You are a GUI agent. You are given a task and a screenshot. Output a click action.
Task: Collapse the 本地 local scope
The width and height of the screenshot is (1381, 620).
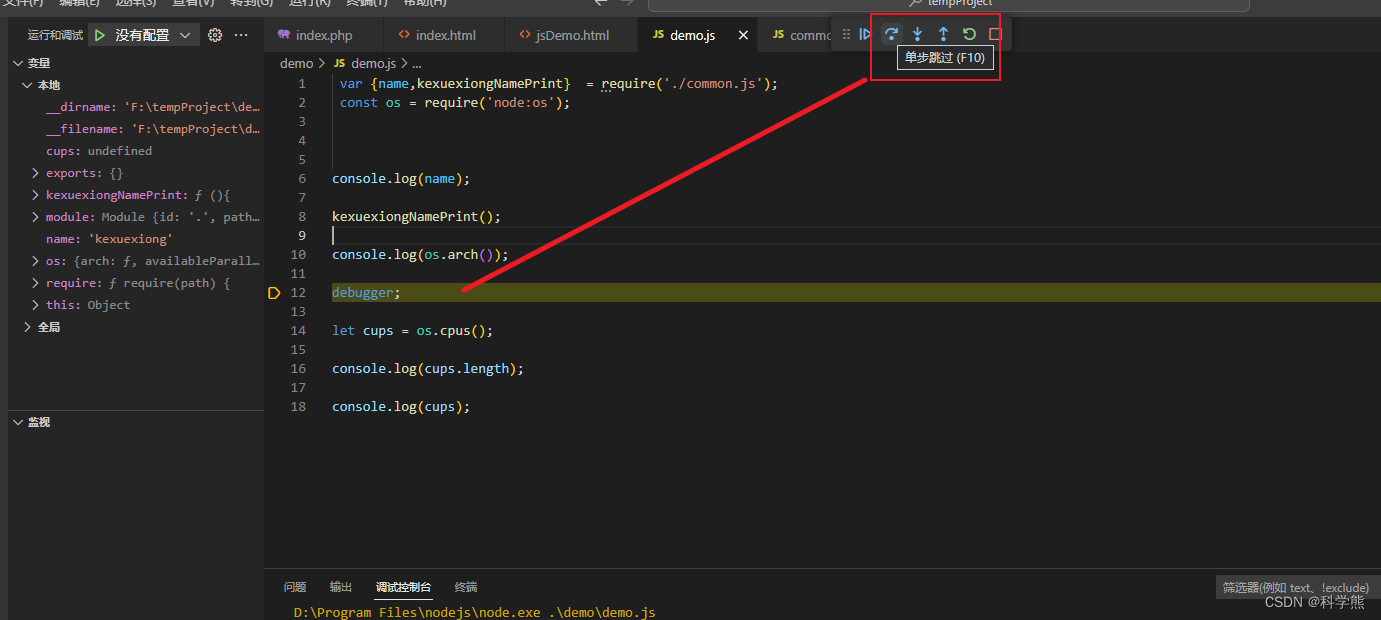27,85
